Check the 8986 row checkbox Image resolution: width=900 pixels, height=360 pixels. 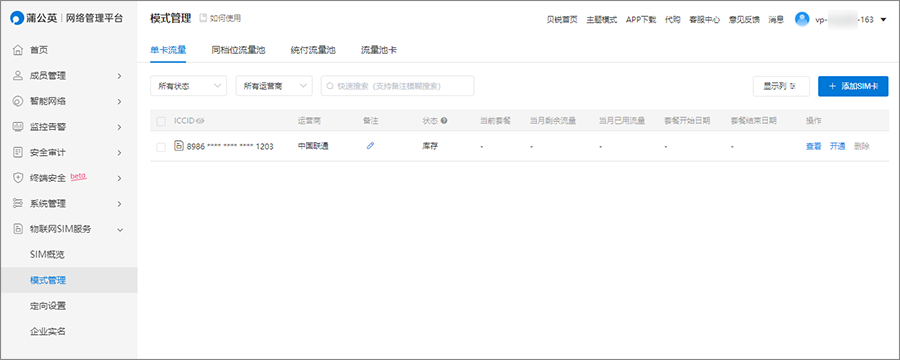tap(161, 147)
